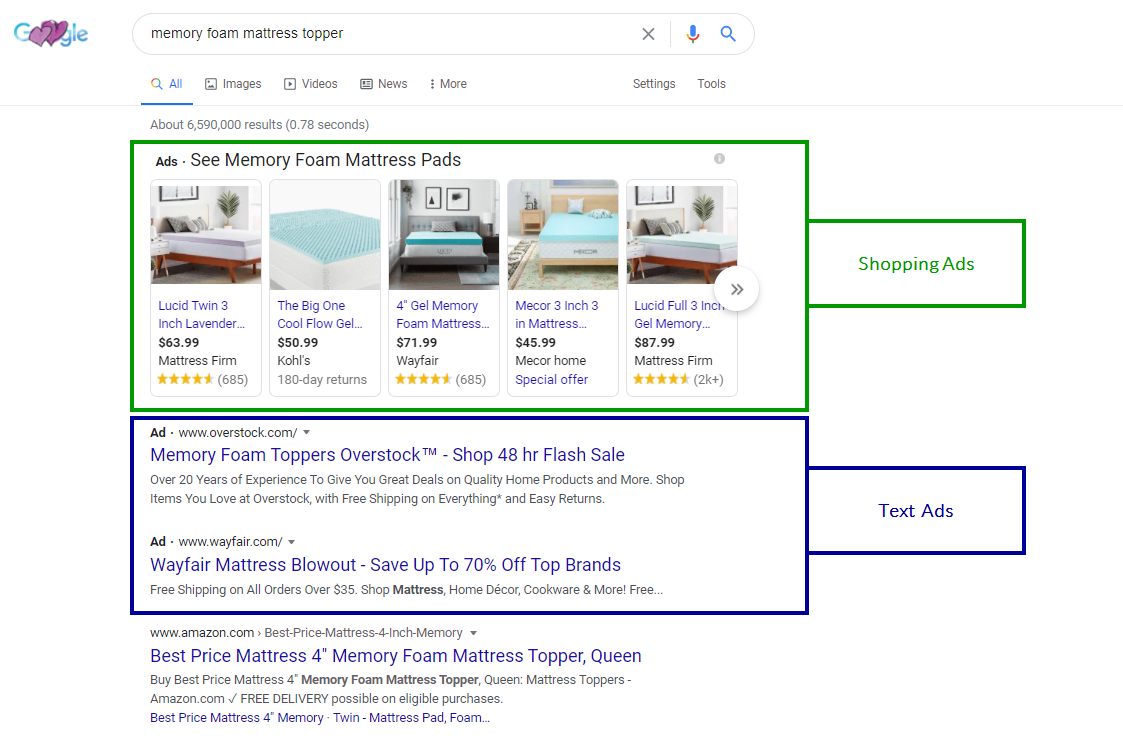The width and height of the screenshot is (1123, 750).
Task: Click the www.wayfair.com/ ad URL
Action: (230, 542)
